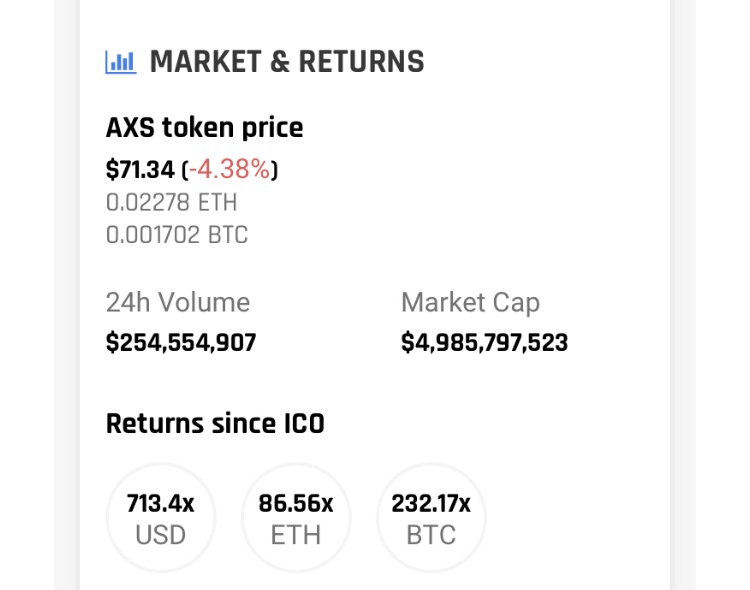
Task: Select the 0.001702 BTC price
Action: [x=177, y=235]
